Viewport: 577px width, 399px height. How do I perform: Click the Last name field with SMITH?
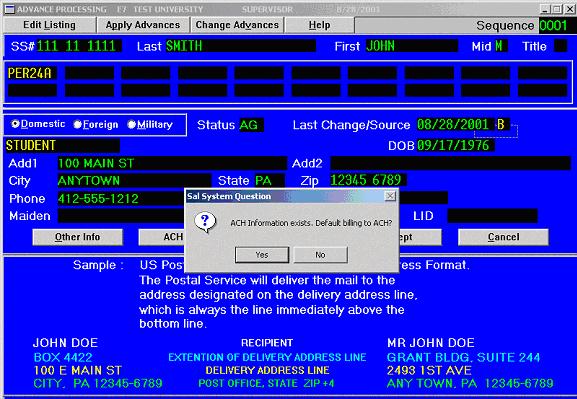(240, 46)
